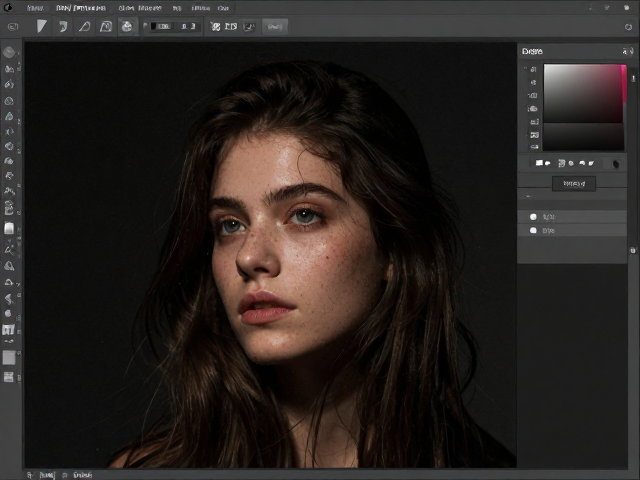
Task: Select the gray sphere tool atop left toolbar
Action: click(9, 52)
